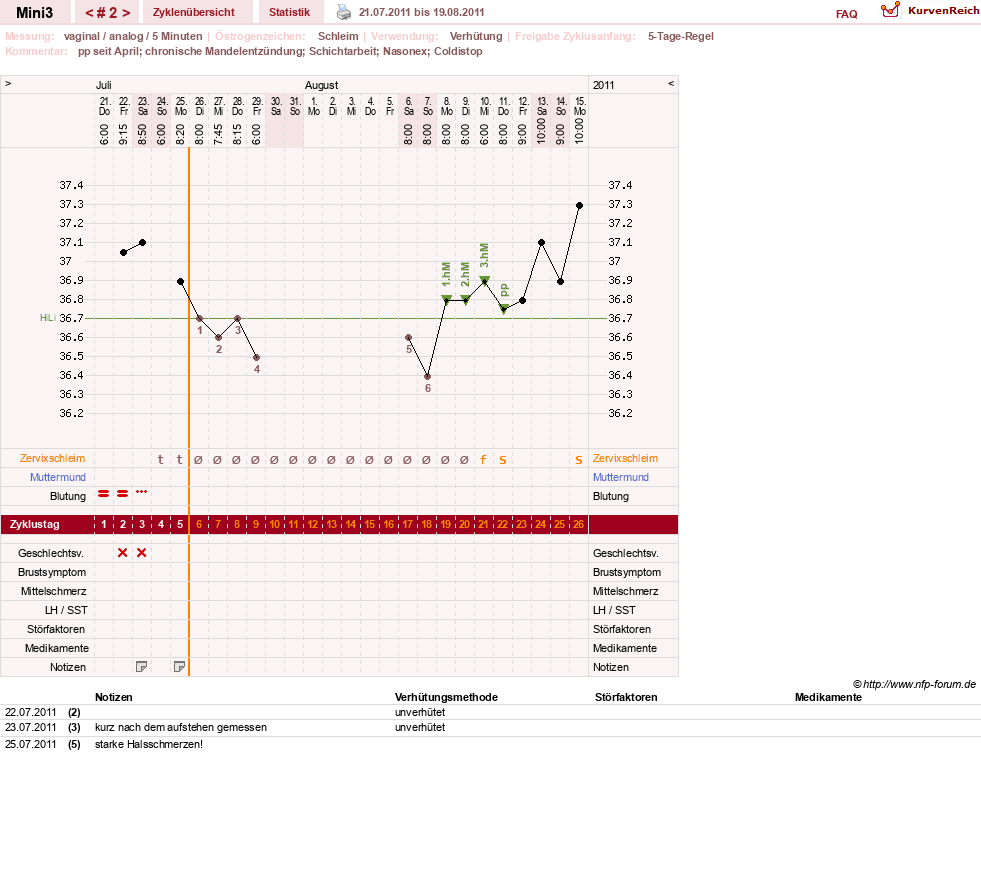Click the intercourse X mark on day 2

click(123, 552)
